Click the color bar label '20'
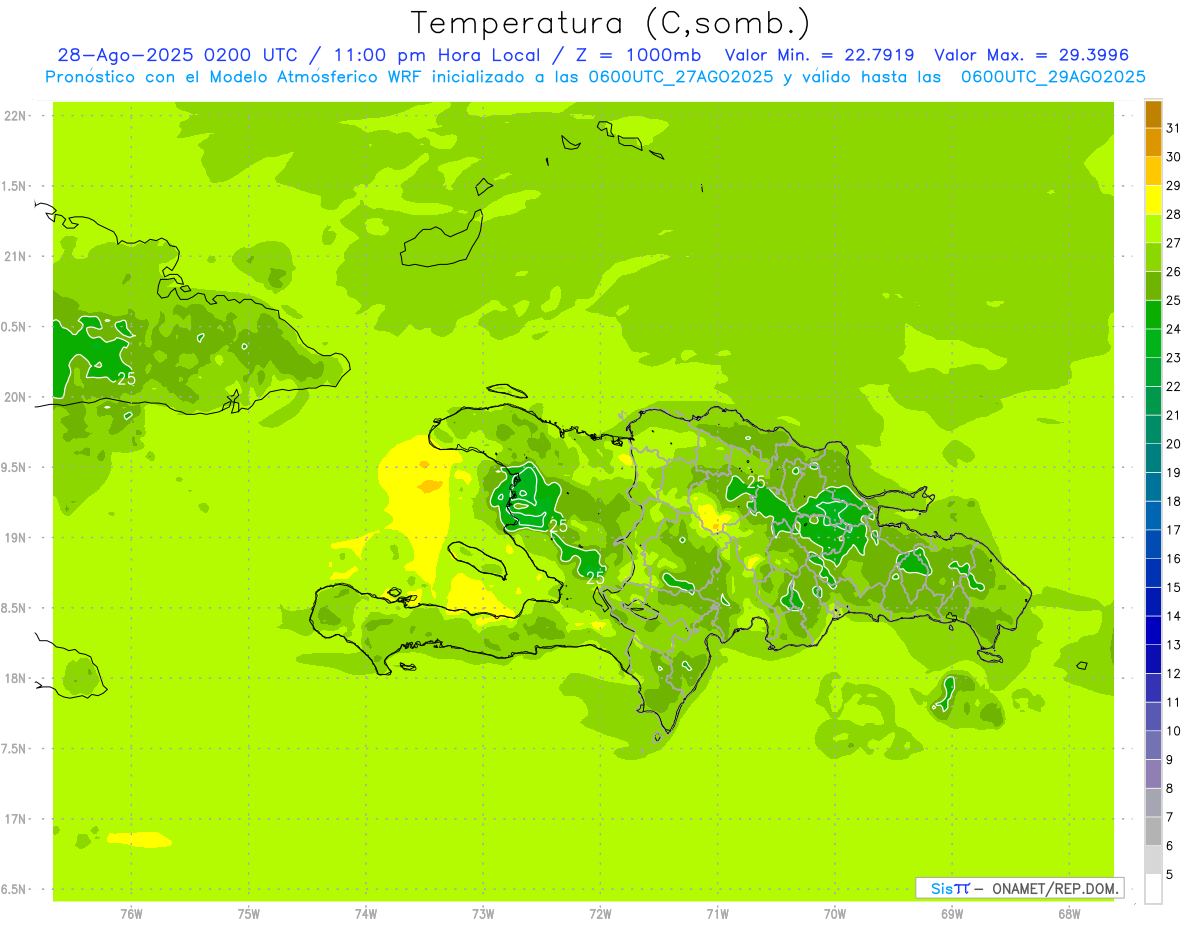This screenshot has width=1200, height=927. [1174, 444]
